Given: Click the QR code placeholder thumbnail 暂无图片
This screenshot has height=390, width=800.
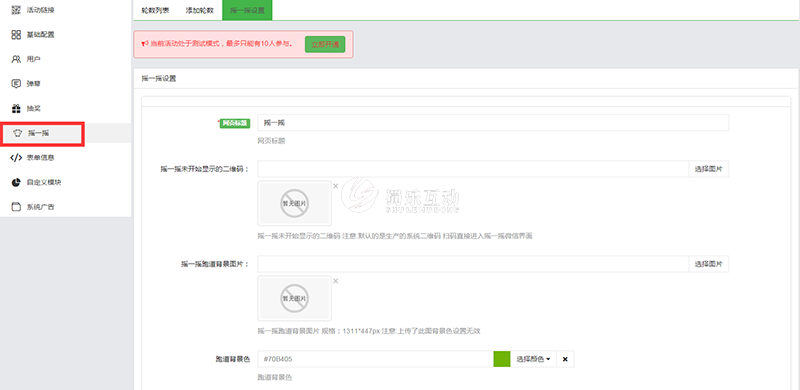Looking at the screenshot, I should [x=294, y=203].
